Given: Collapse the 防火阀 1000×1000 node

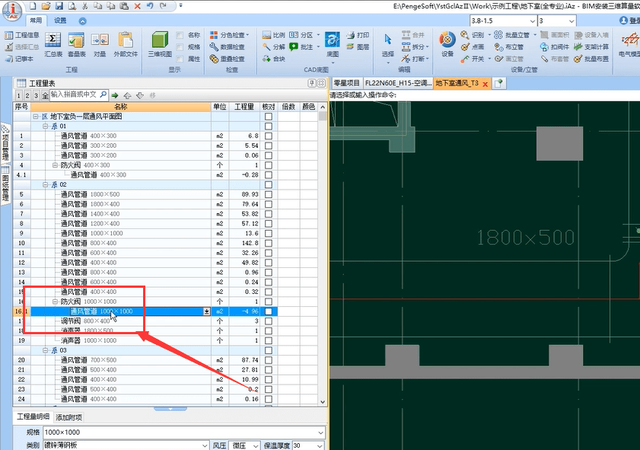Looking at the screenshot, I should (56, 301).
